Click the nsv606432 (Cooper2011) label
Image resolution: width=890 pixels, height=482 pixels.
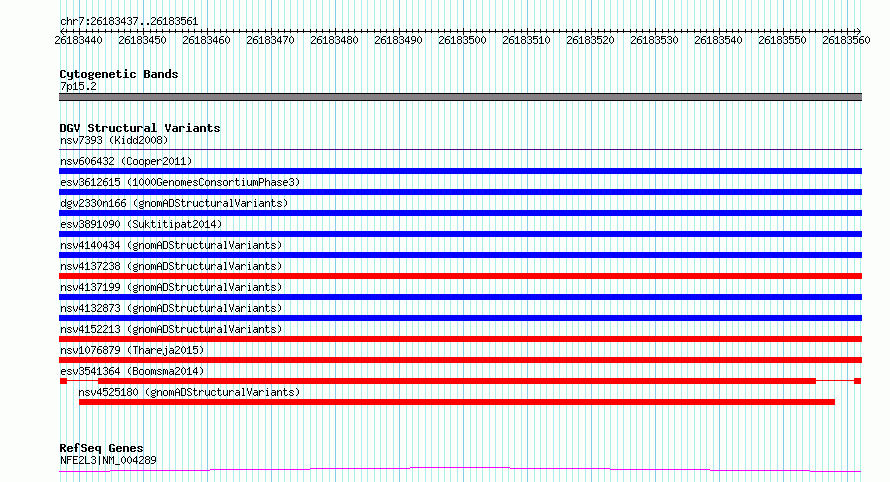point(126,161)
